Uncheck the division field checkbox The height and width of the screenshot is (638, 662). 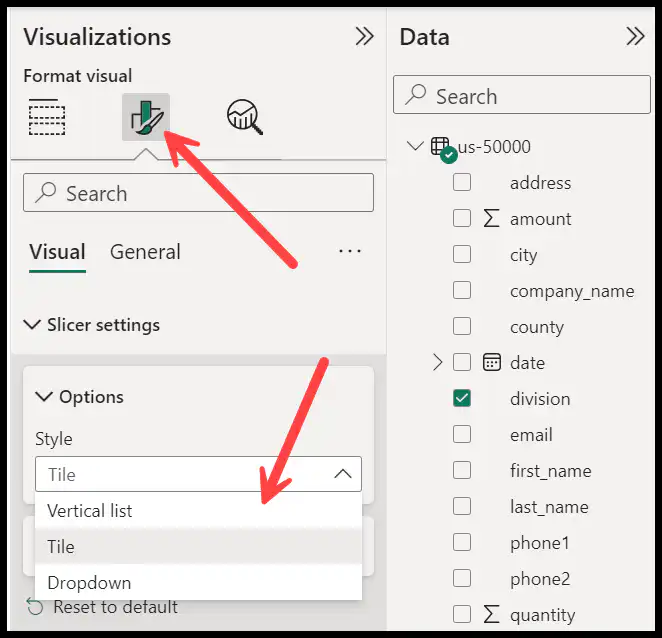coord(462,398)
